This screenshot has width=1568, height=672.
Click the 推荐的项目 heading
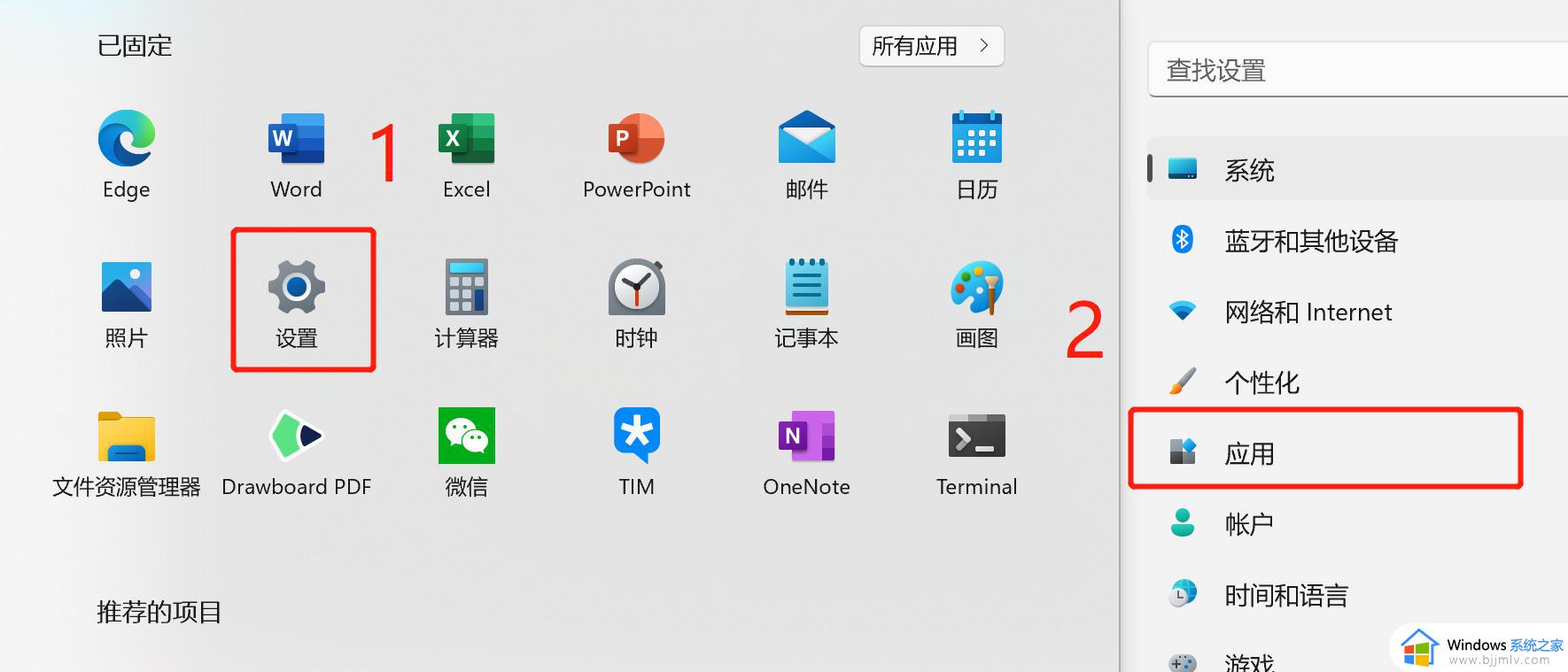159,612
